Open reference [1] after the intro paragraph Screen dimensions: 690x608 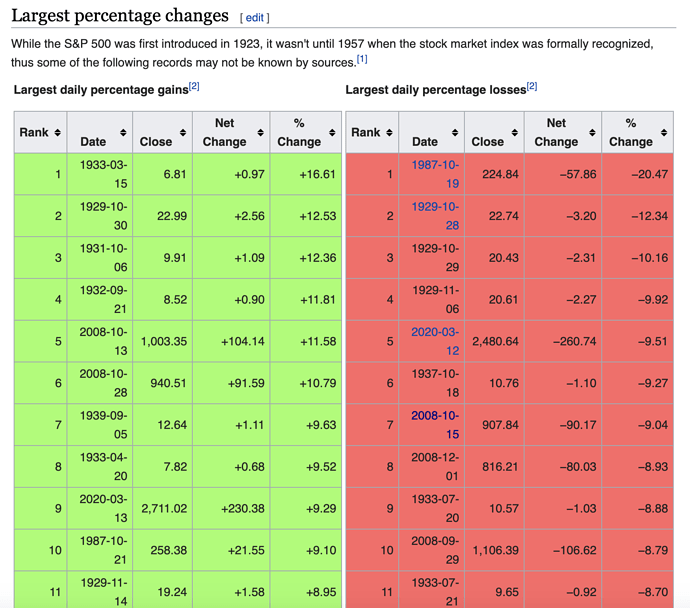(362, 59)
